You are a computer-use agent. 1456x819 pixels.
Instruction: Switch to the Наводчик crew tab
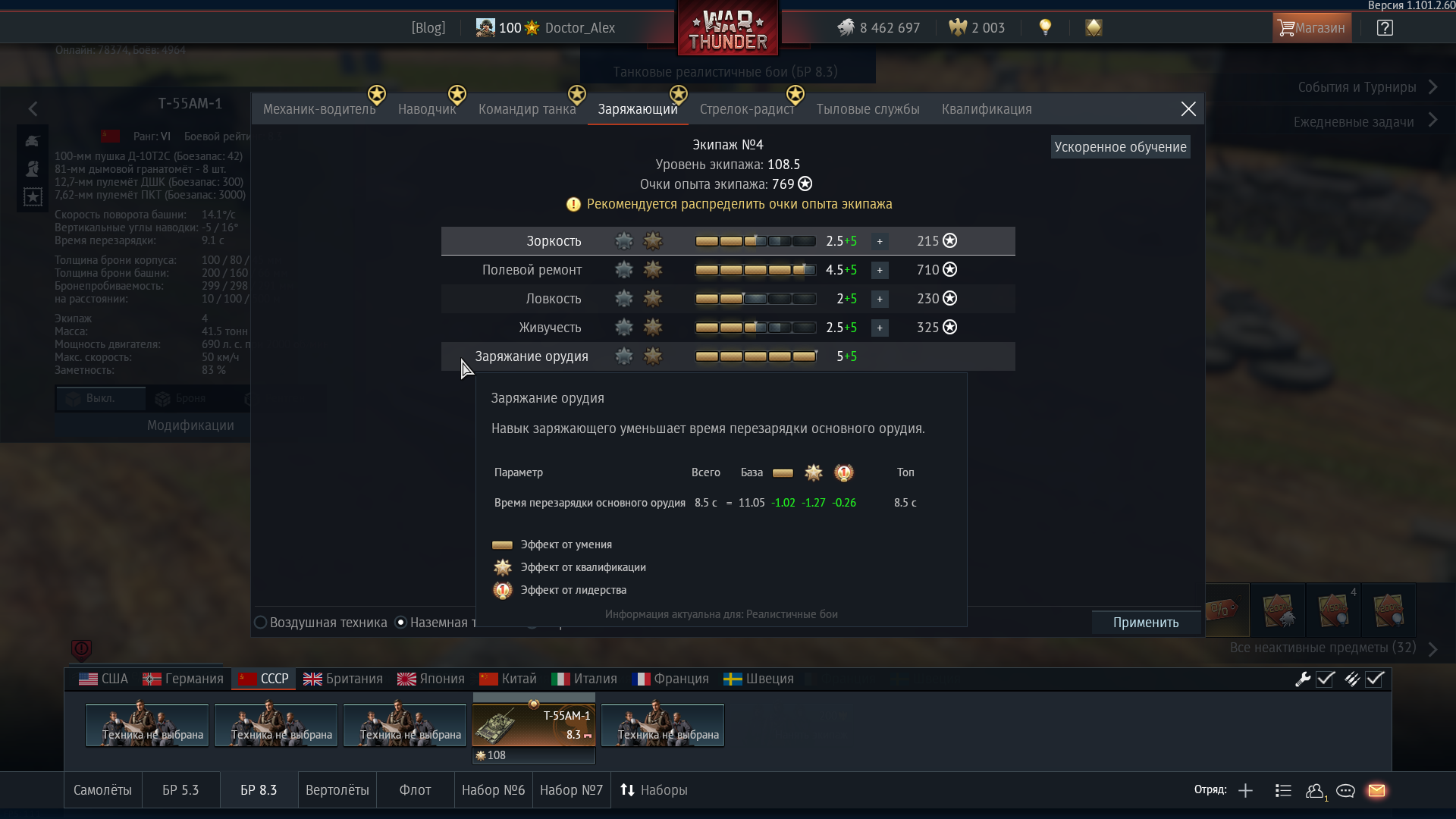point(427,109)
